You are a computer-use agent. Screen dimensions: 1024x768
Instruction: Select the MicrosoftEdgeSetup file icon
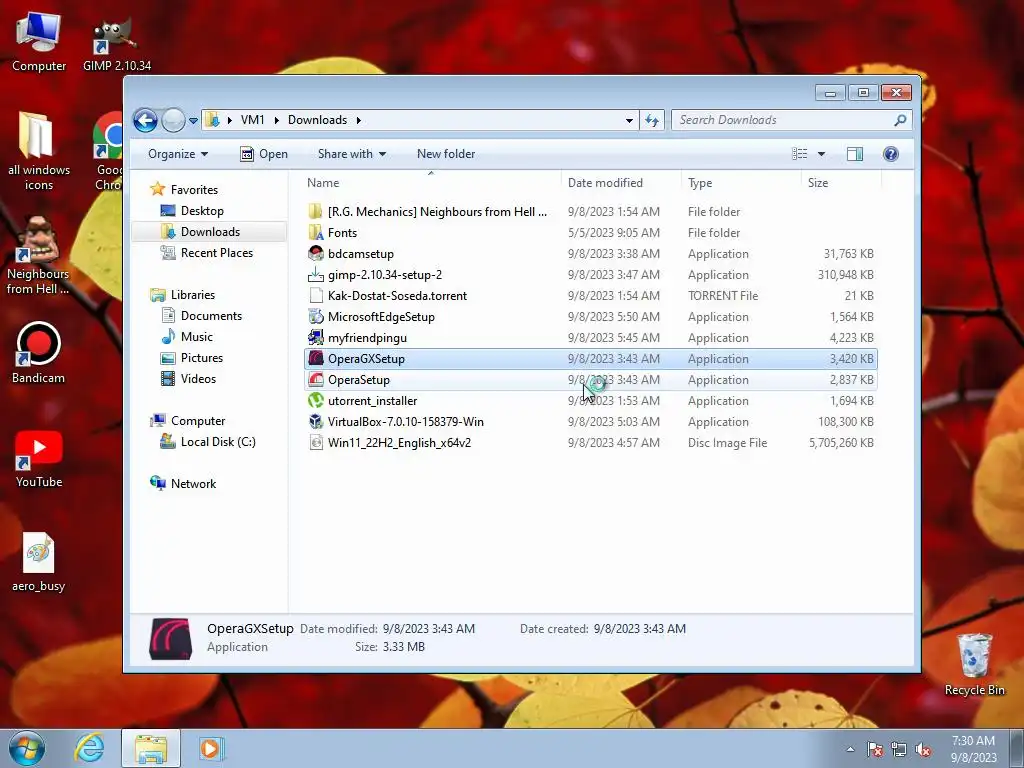tap(316, 317)
